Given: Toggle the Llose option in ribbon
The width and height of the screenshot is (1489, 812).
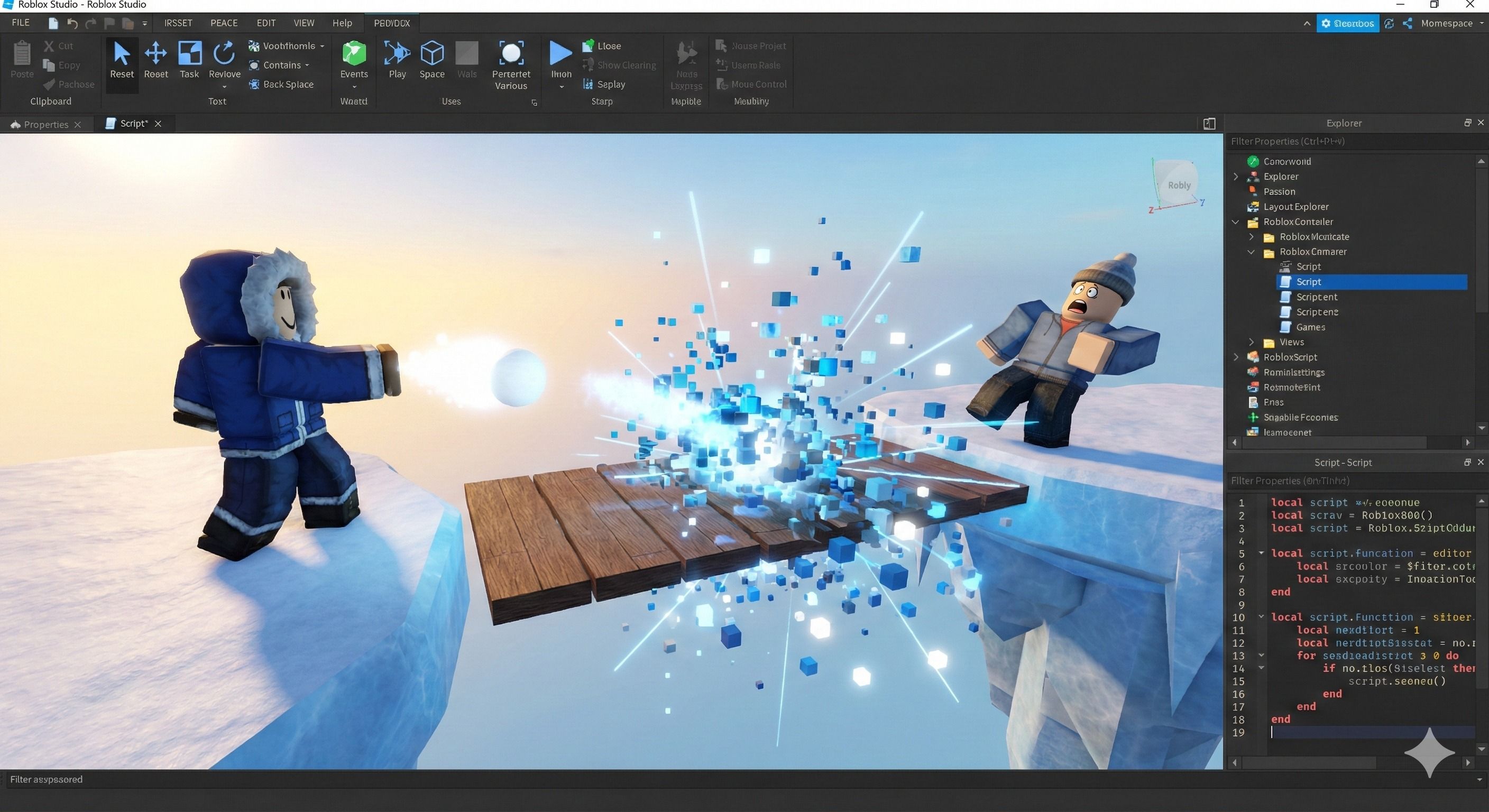Looking at the screenshot, I should 602,45.
